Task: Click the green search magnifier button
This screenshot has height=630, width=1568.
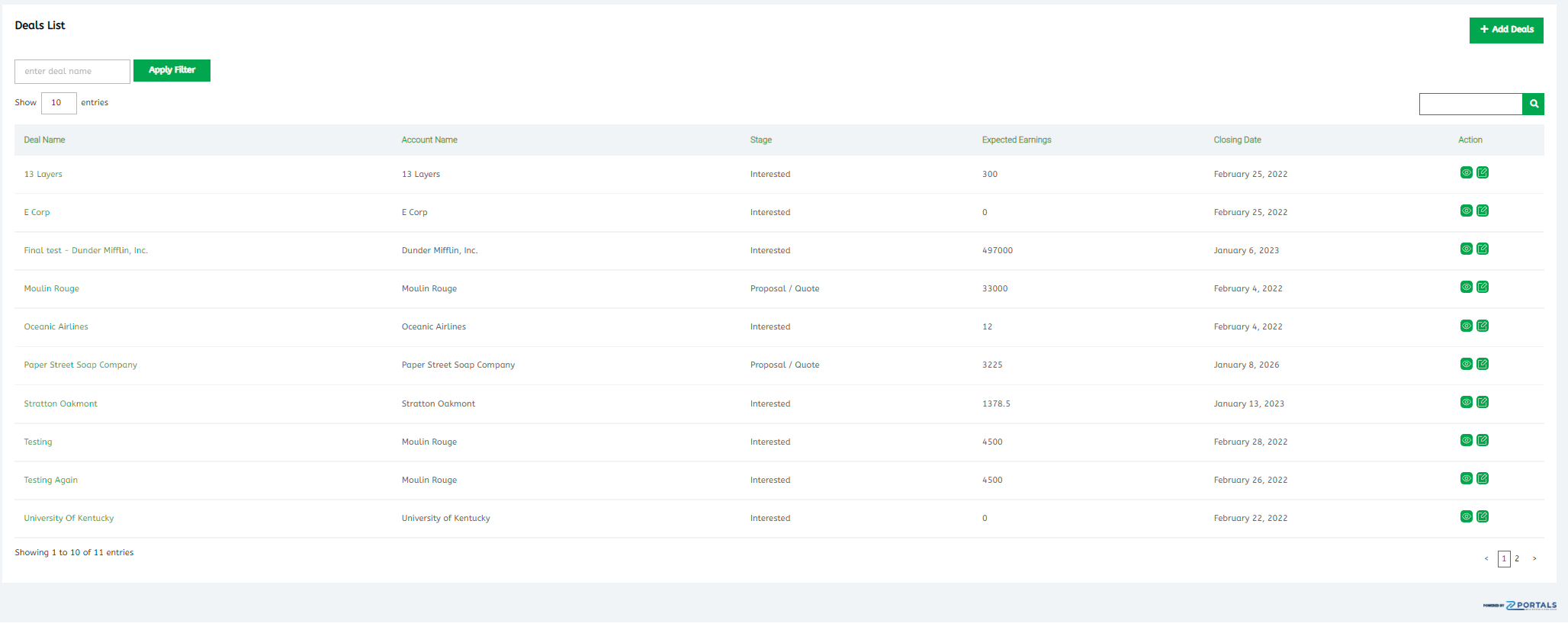Action: pyautogui.click(x=1533, y=104)
